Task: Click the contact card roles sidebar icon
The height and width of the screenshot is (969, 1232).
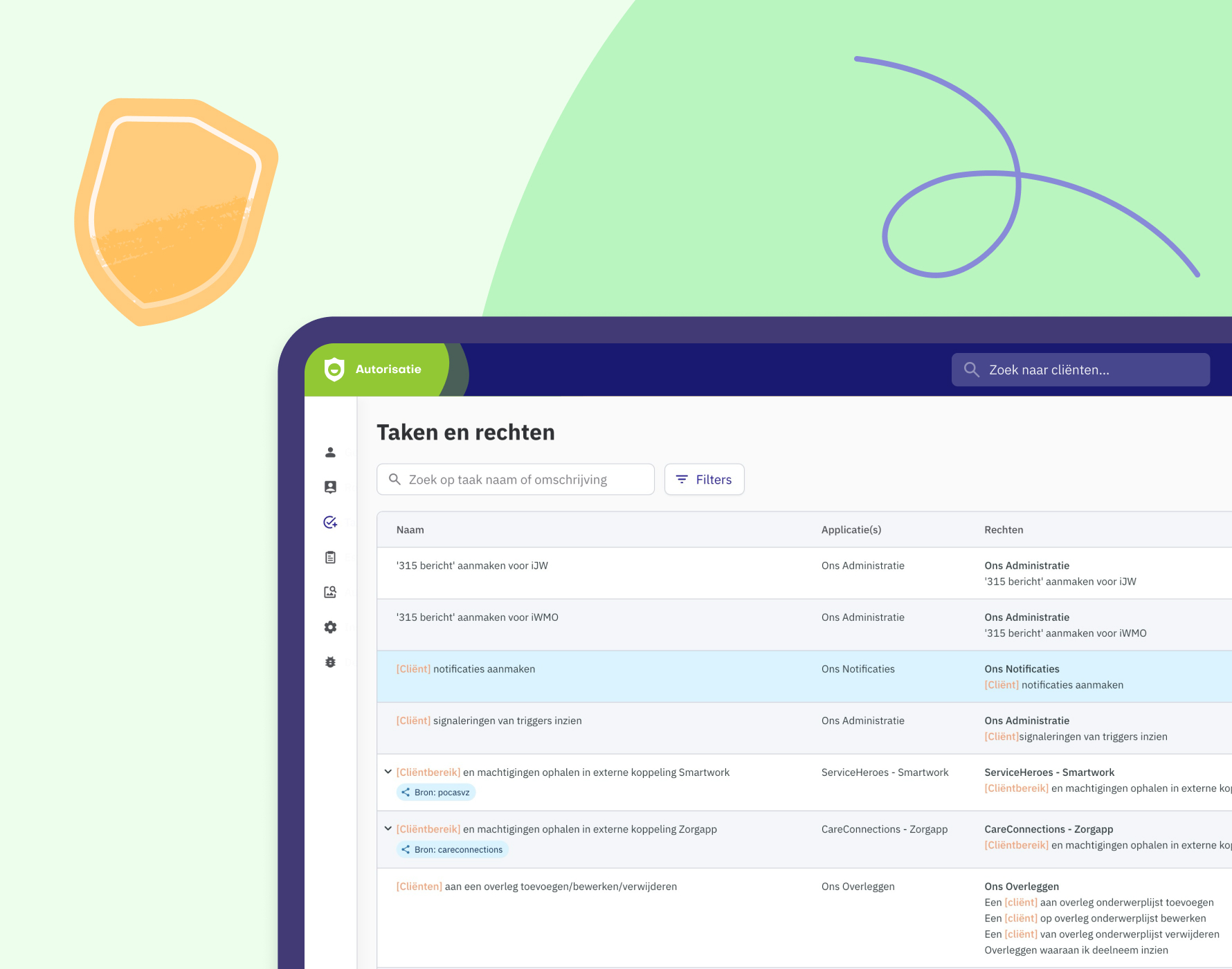Action: point(330,487)
